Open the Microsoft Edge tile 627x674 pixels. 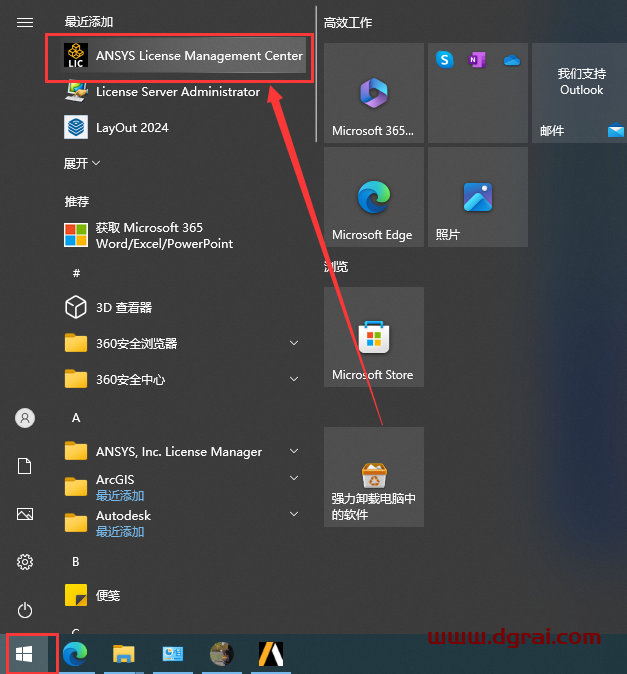point(374,197)
